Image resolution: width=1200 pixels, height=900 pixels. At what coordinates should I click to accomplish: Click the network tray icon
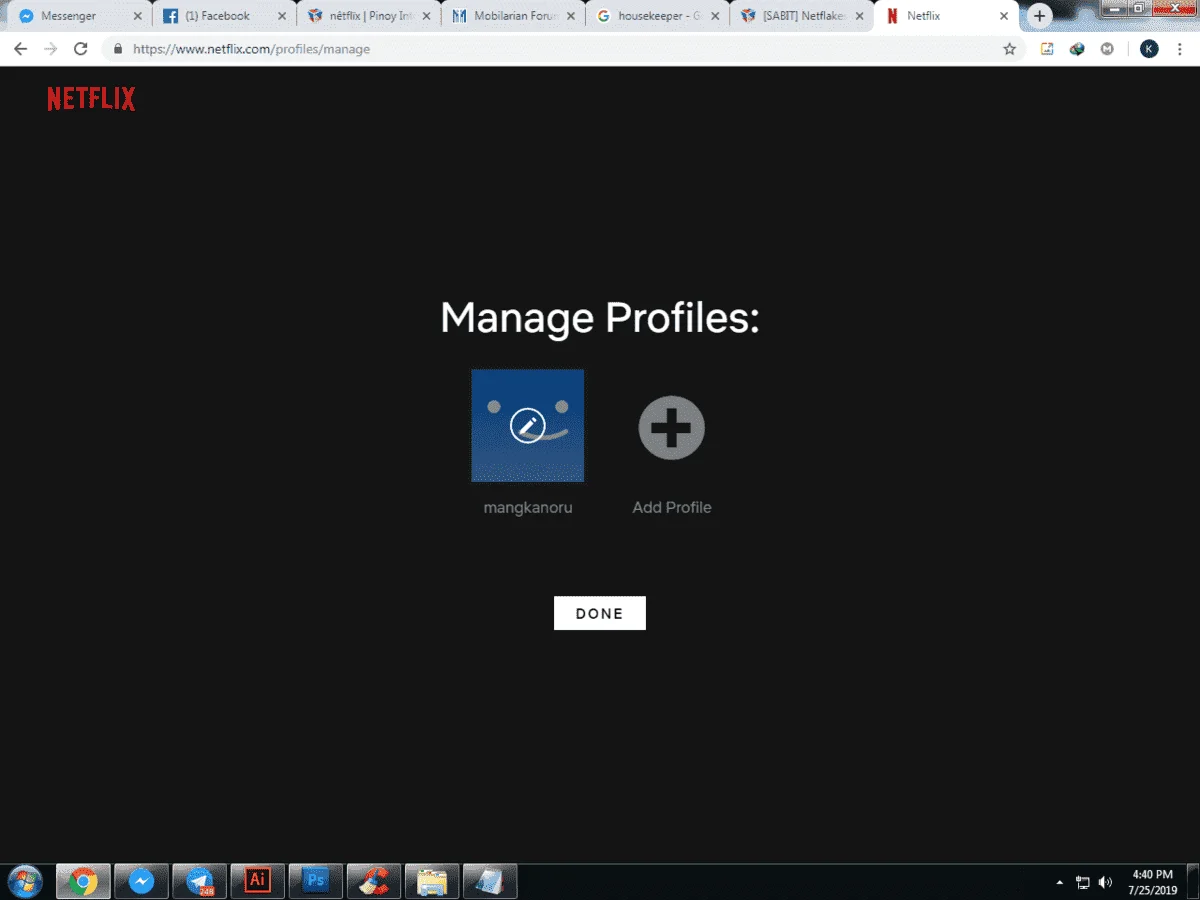pyautogui.click(x=1083, y=882)
